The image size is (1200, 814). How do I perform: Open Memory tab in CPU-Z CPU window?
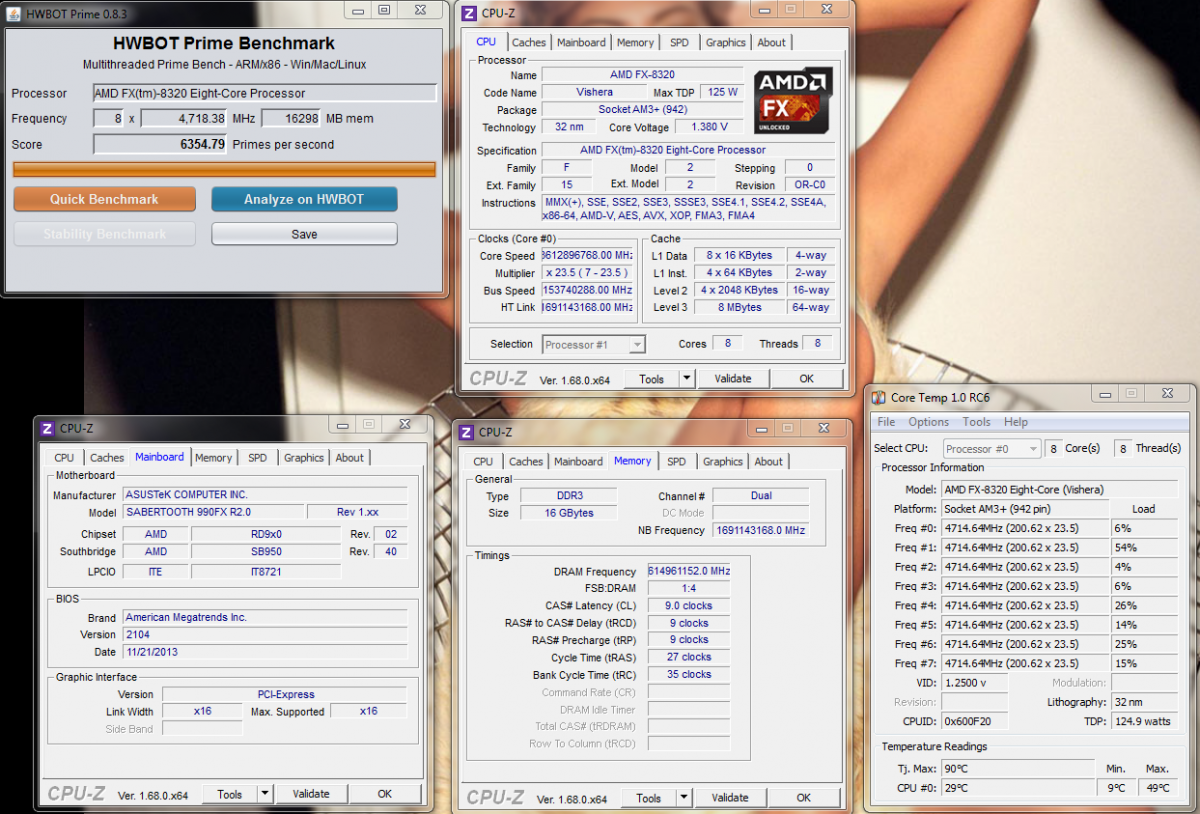coord(635,42)
